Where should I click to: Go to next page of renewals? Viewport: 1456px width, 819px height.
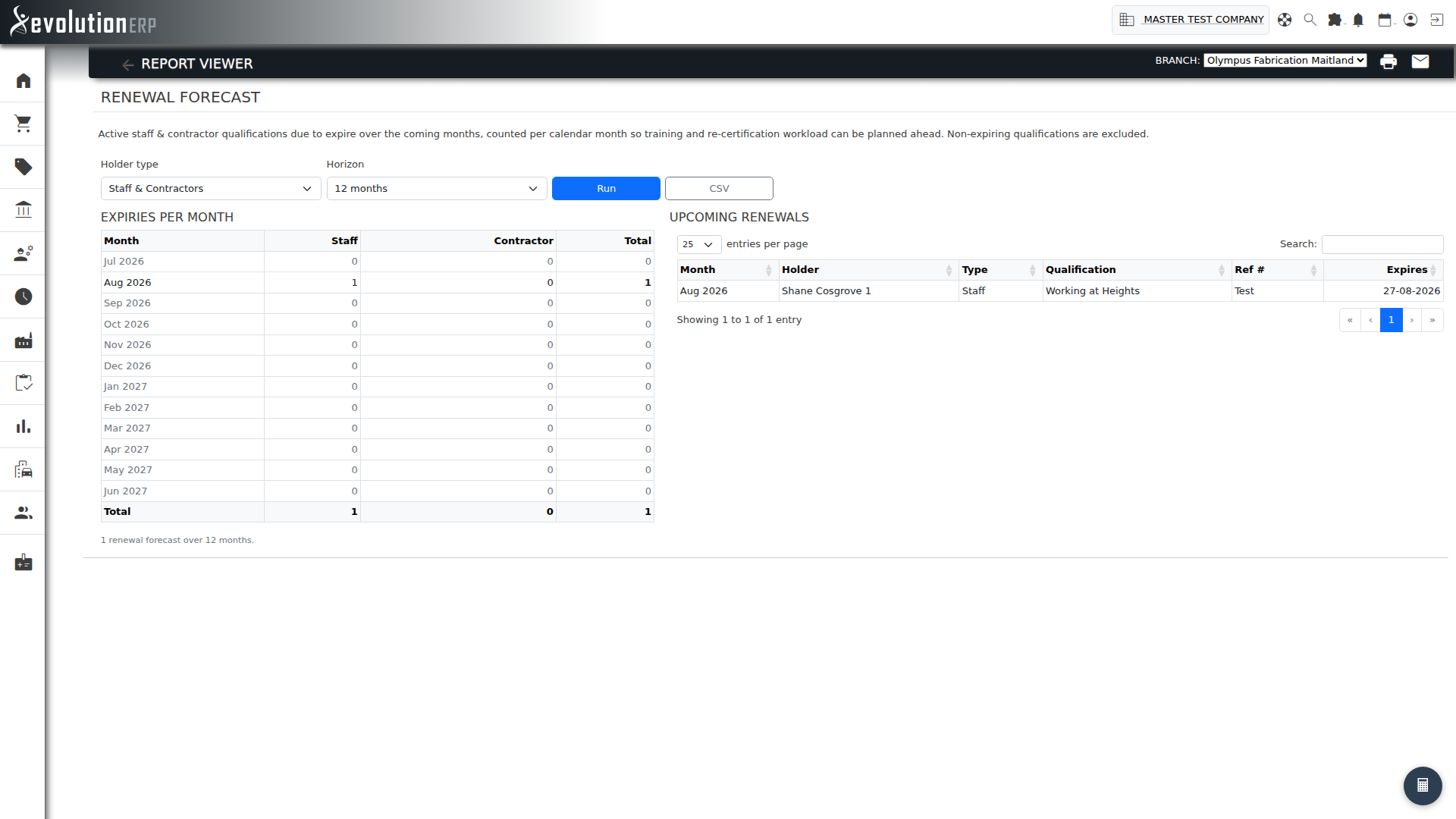click(1412, 320)
